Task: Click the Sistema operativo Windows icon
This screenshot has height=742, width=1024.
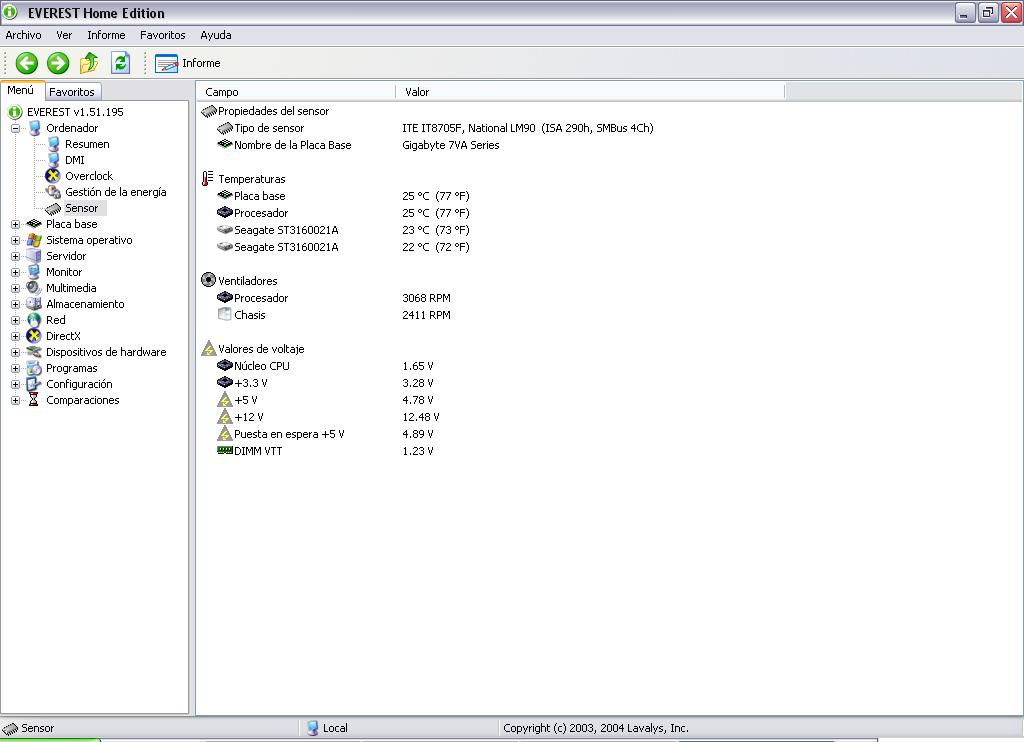Action: click(x=34, y=240)
